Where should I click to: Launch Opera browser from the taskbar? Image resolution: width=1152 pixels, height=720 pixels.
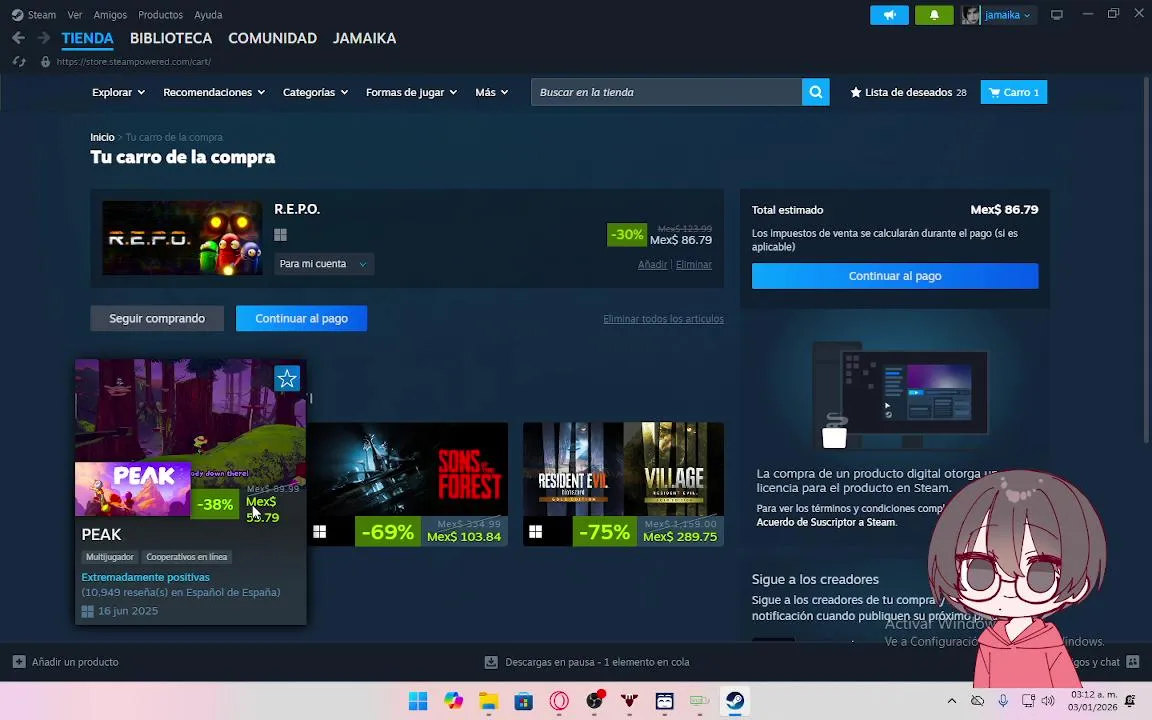point(559,701)
